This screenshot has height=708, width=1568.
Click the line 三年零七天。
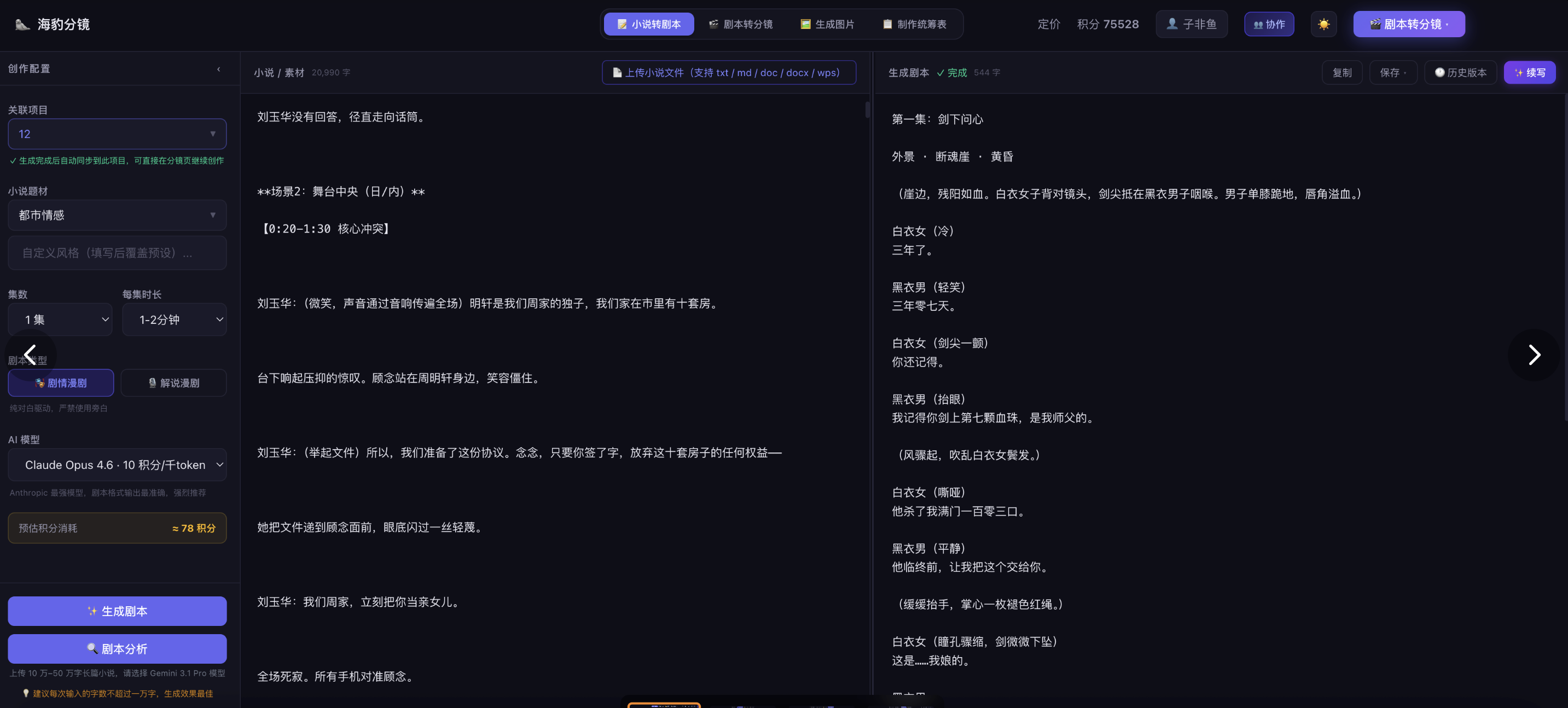pyautogui.click(x=926, y=306)
